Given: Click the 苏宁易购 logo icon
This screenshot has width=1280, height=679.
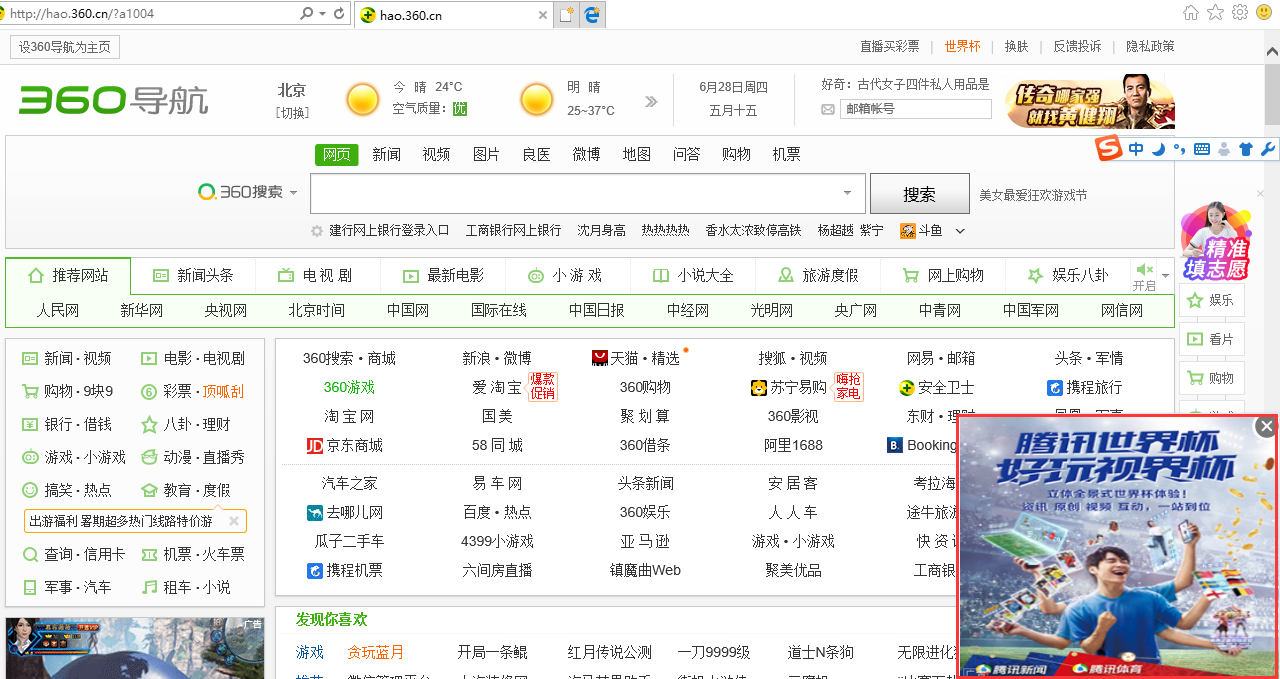Looking at the screenshot, I should 759,387.
